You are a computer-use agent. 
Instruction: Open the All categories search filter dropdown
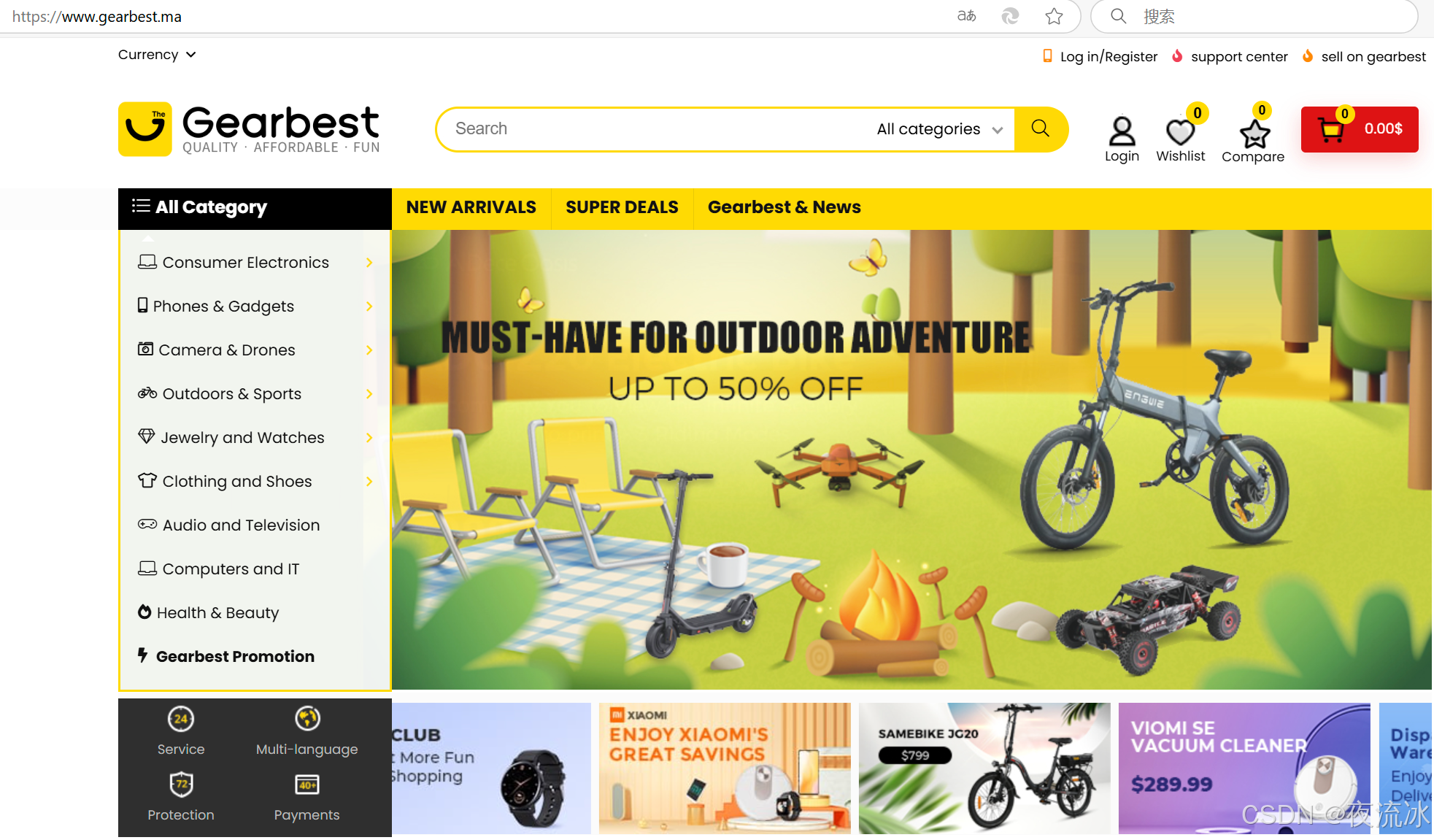pyautogui.click(x=940, y=129)
